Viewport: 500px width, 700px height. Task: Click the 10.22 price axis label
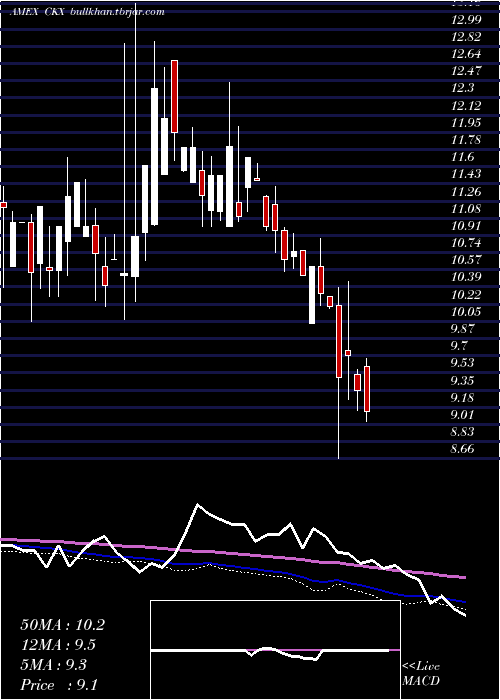(x=466, y=294)
